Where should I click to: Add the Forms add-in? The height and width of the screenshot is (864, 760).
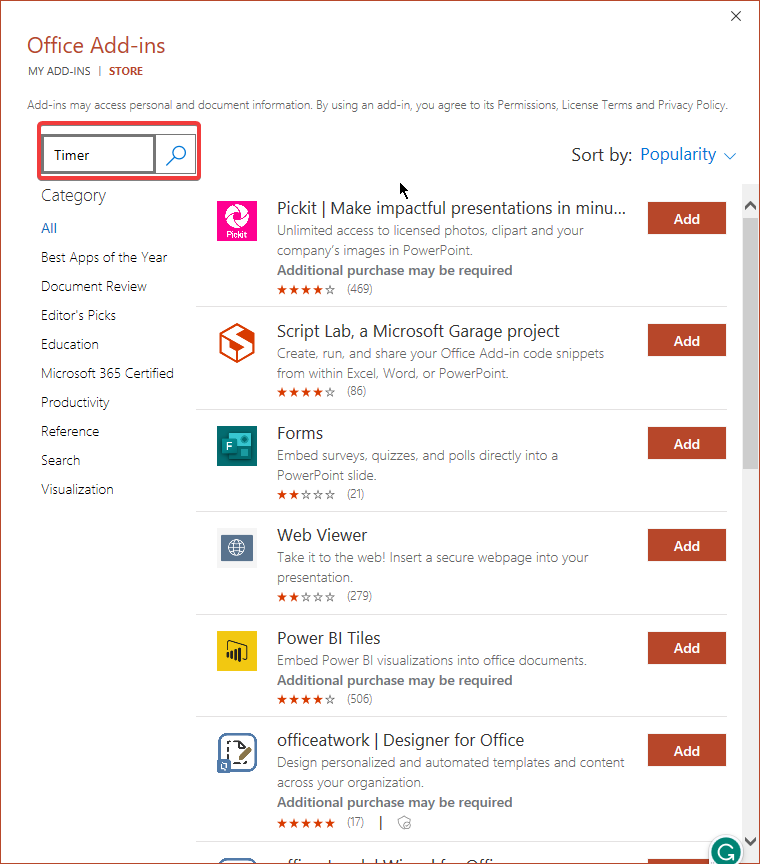687,443
